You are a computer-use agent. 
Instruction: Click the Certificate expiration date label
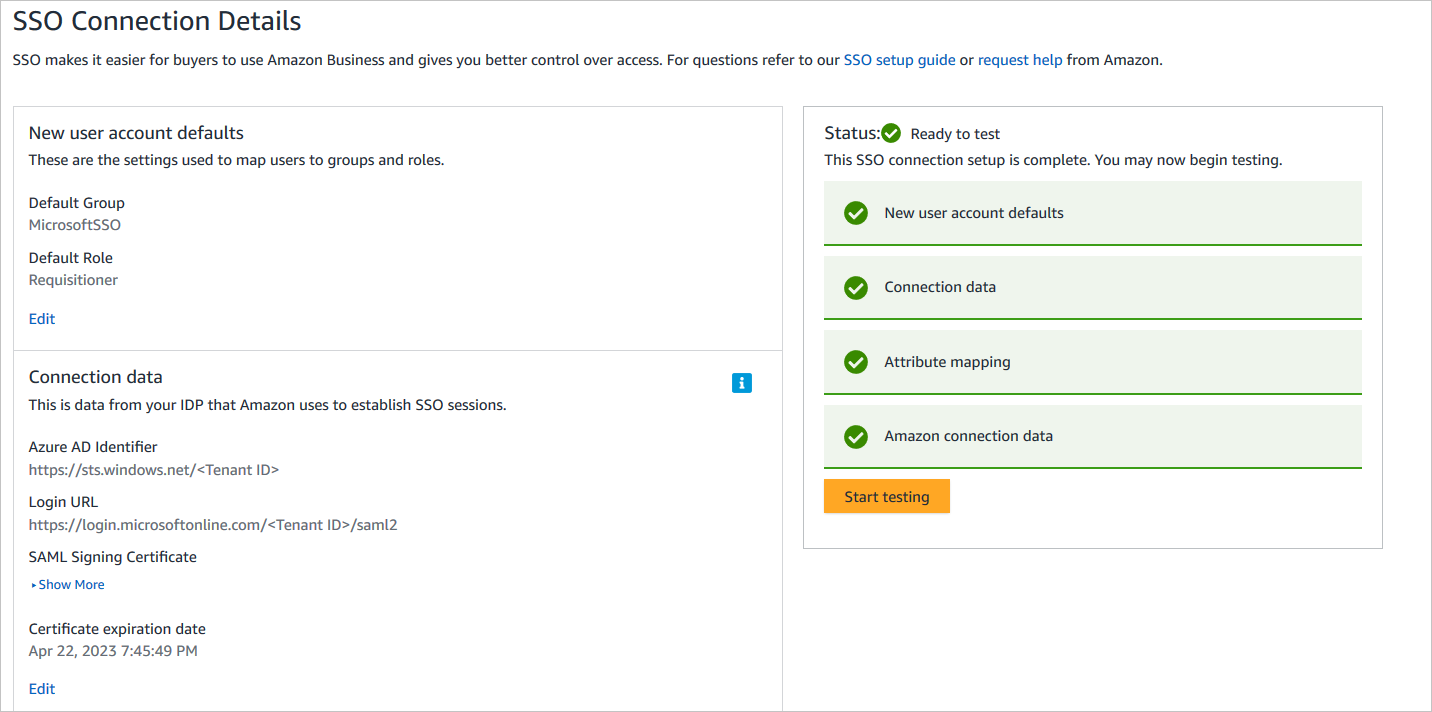point(117,629)
